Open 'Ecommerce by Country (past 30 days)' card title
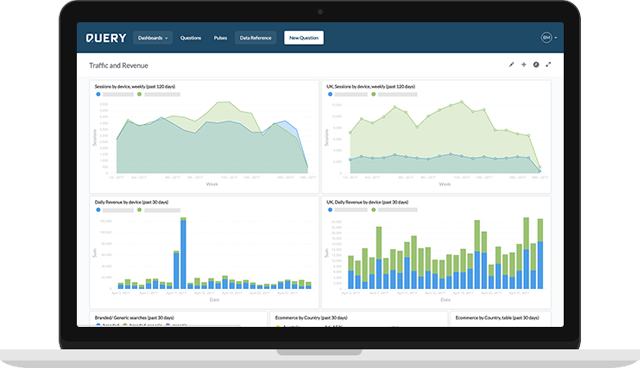 click(311, 317)
